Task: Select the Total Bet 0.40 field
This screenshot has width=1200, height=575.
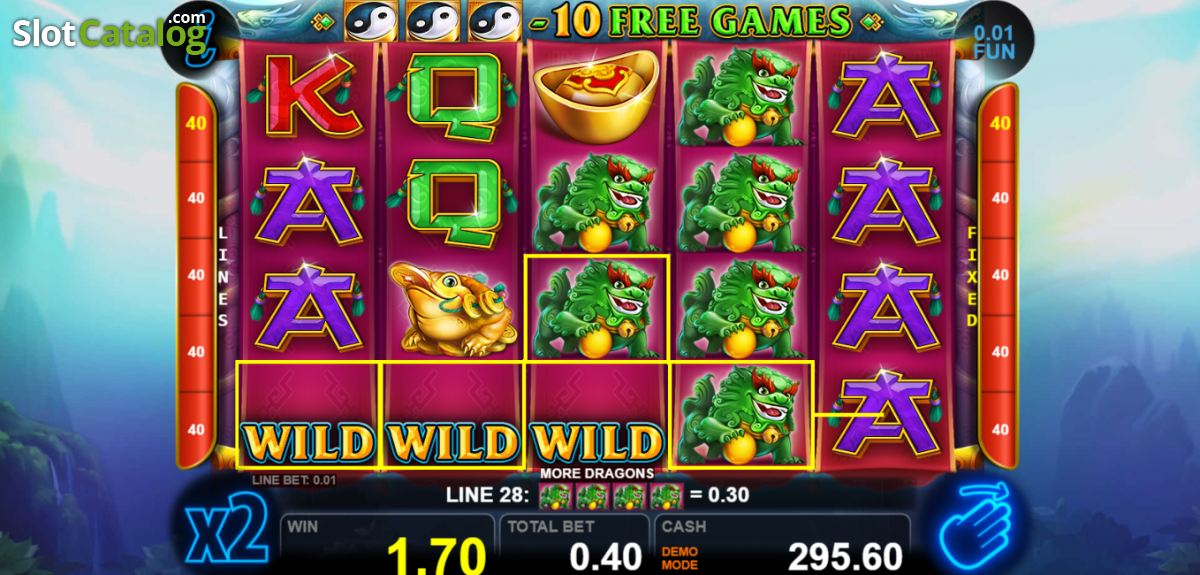Action: pos(574,543)
